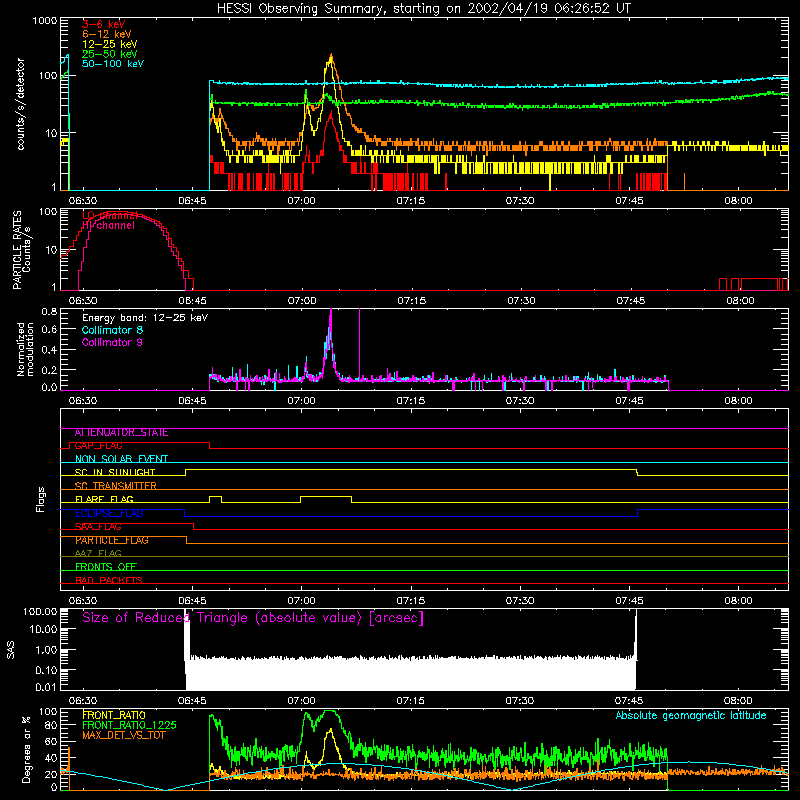Click the GAP_FLAG label
This screenshot has width=800, height=800.
(98, 446)
